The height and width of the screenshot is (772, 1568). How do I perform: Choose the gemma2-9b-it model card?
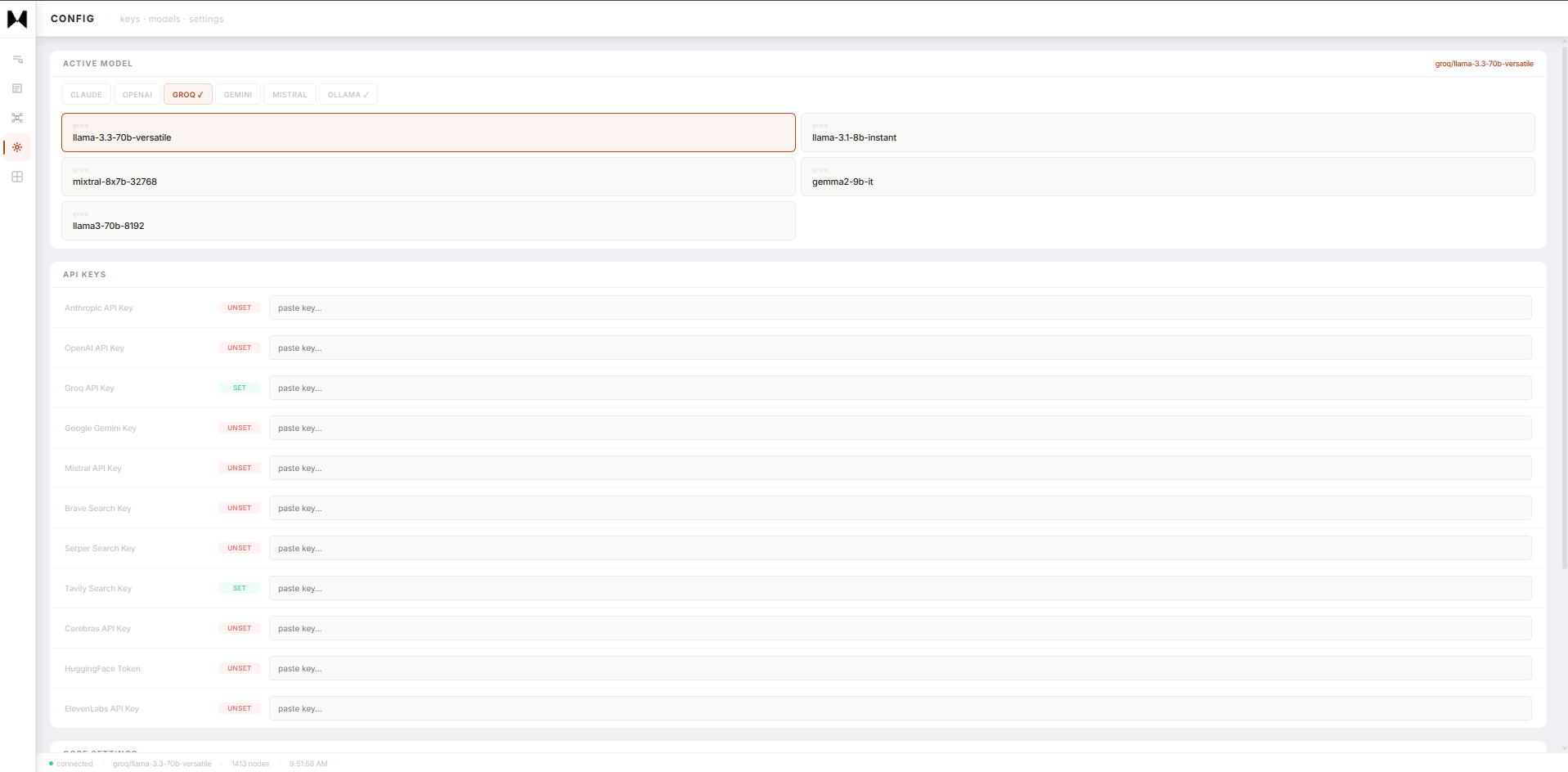point(1168,177)
